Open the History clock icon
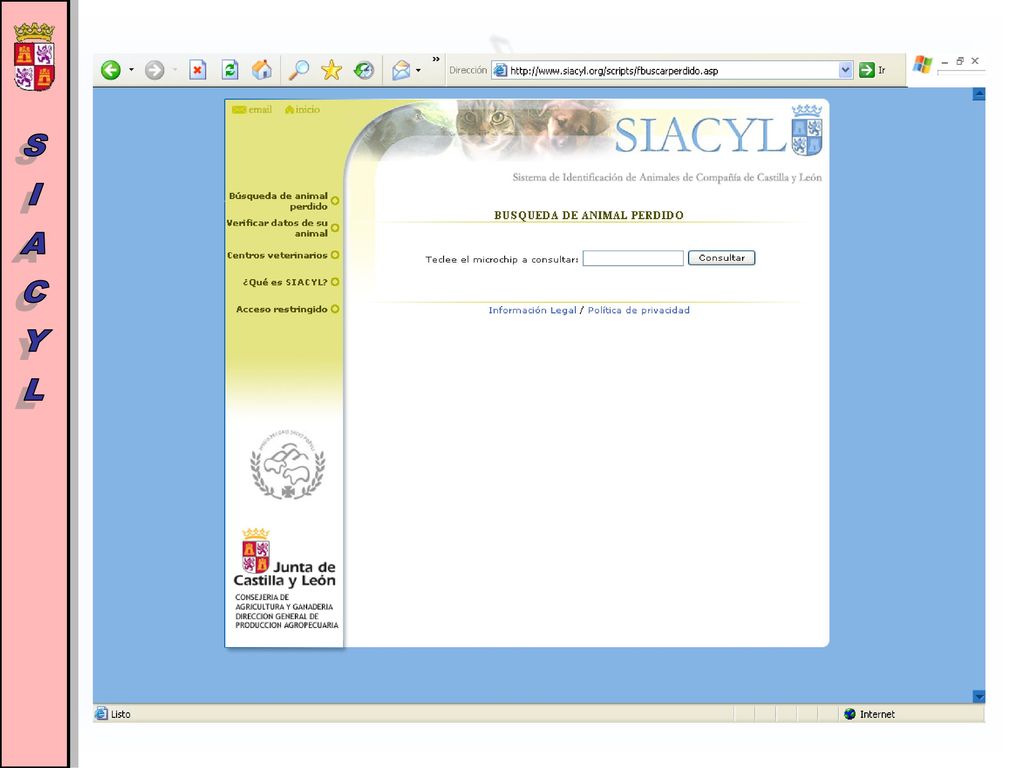This screenshot has height=768, width=1024. (364, 70)
